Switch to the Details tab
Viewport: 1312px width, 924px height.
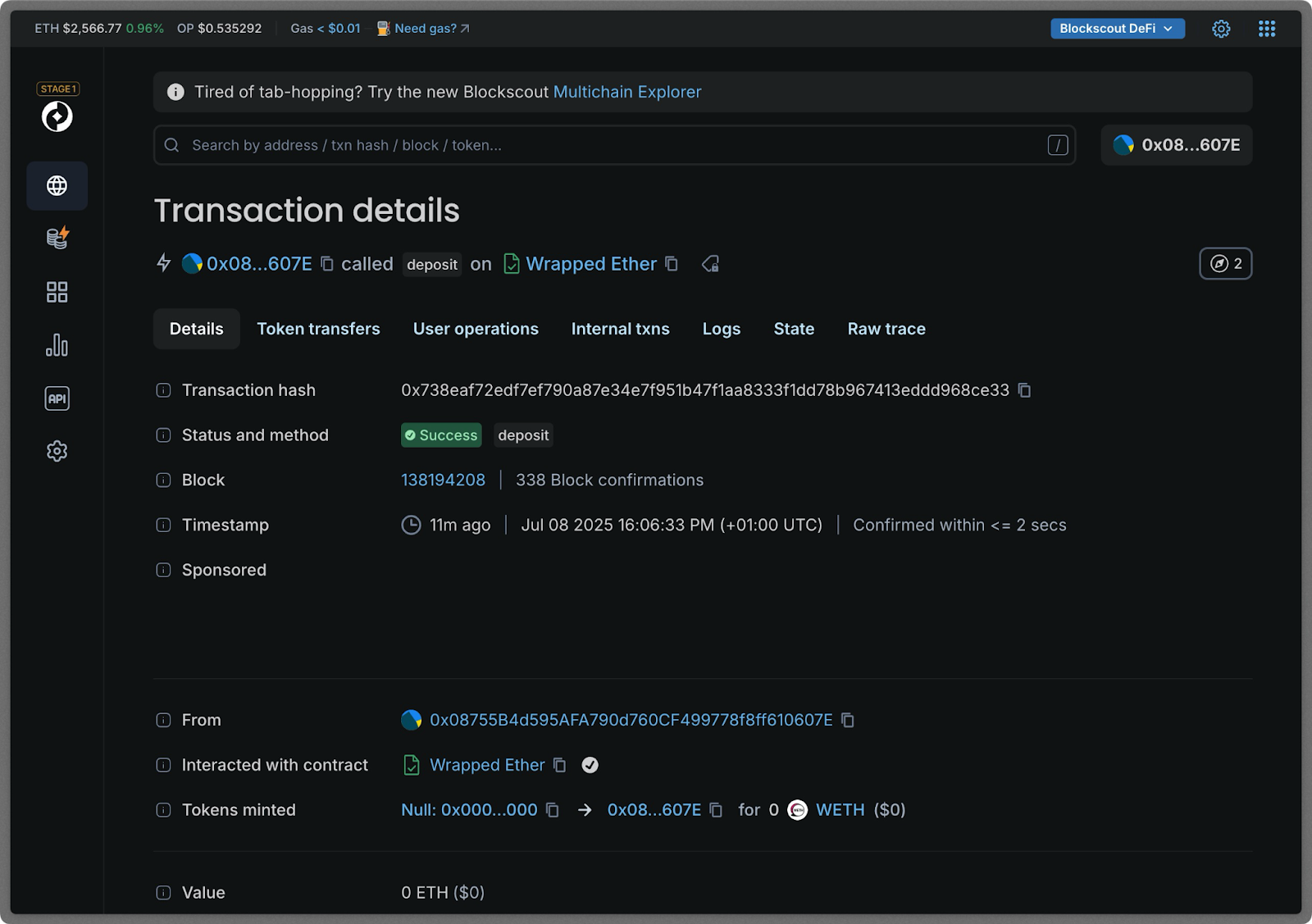coord(197,329)
